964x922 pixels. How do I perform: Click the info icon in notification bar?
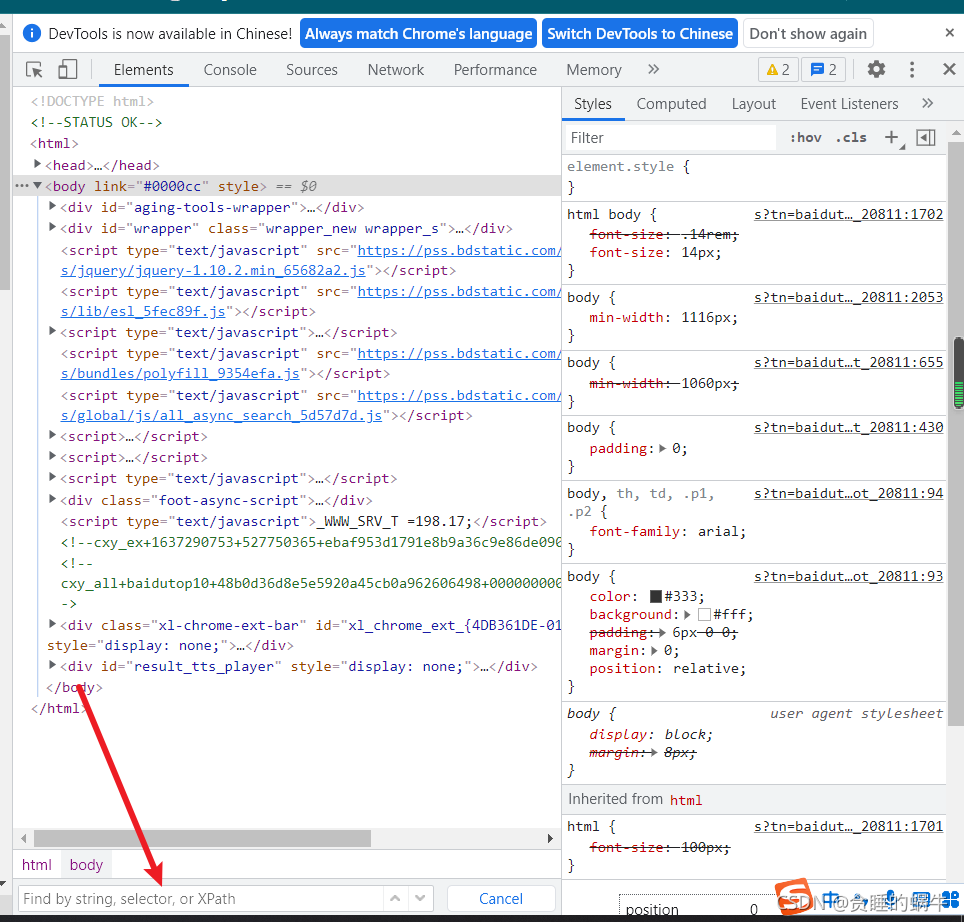(x=31, y=33)
